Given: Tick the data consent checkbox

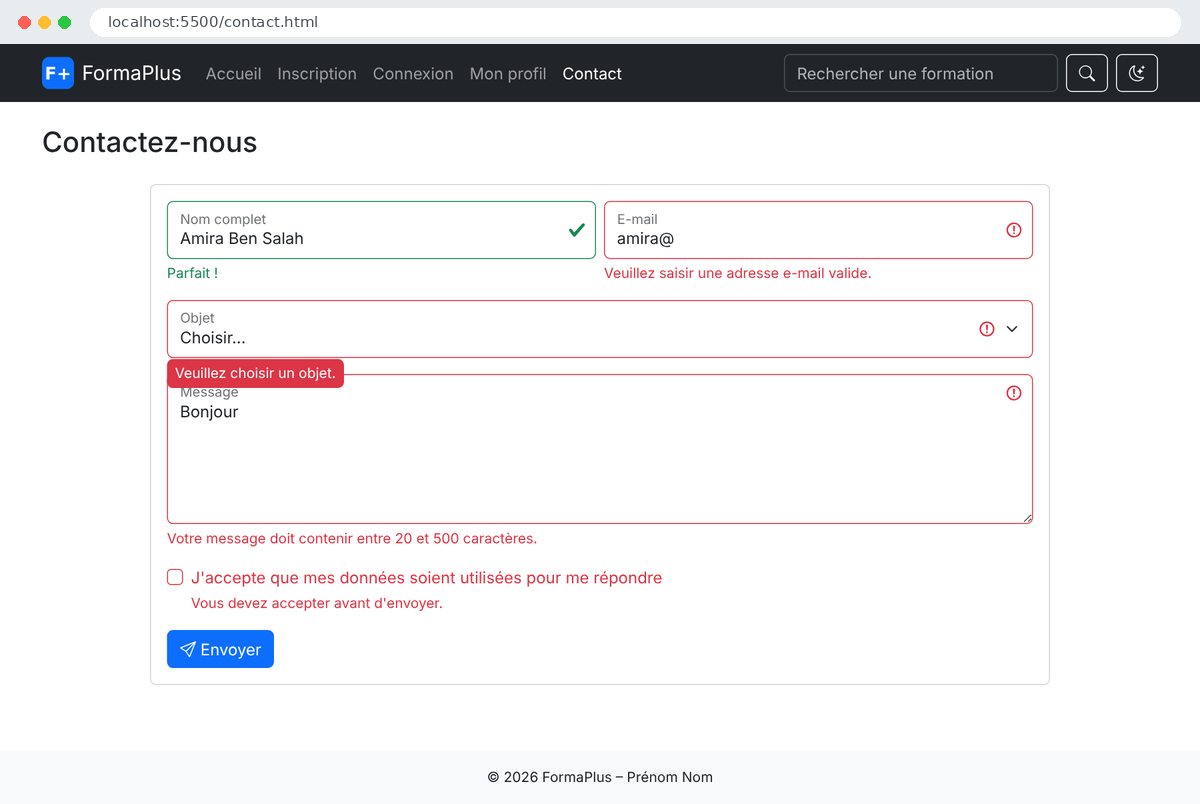Looking at the screenshot, I should 175,577.
